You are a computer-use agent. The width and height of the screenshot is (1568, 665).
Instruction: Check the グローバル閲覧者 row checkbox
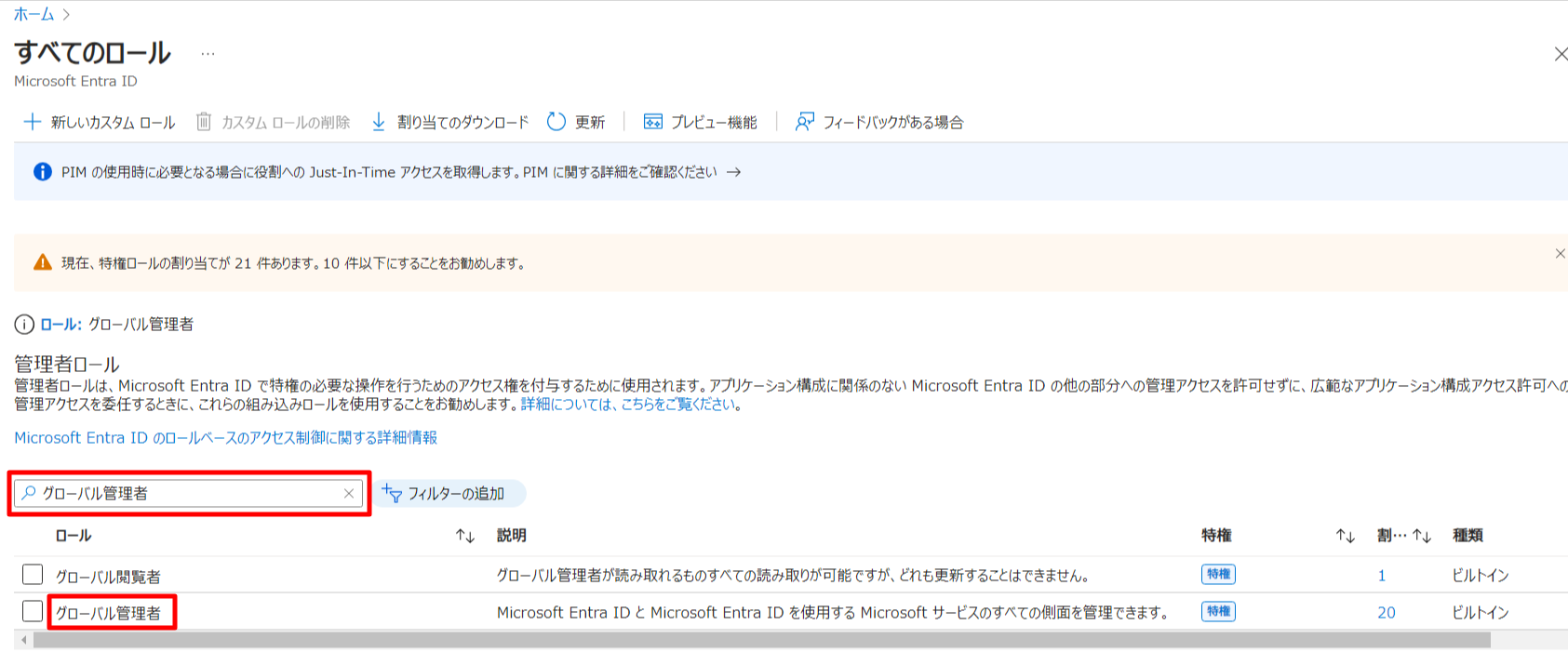click(33, 575)
